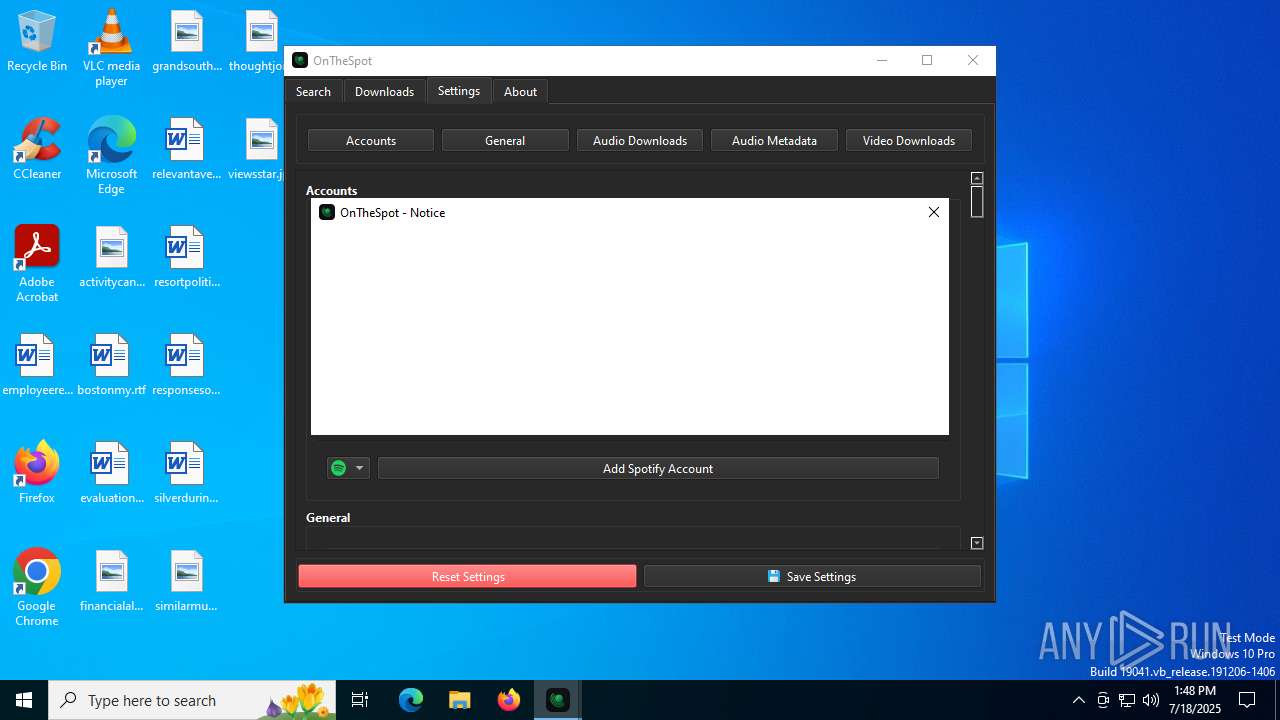1280x720 pixels.
Task: Click the settings scrollbar up arrow
Action: tap(977, 178)
